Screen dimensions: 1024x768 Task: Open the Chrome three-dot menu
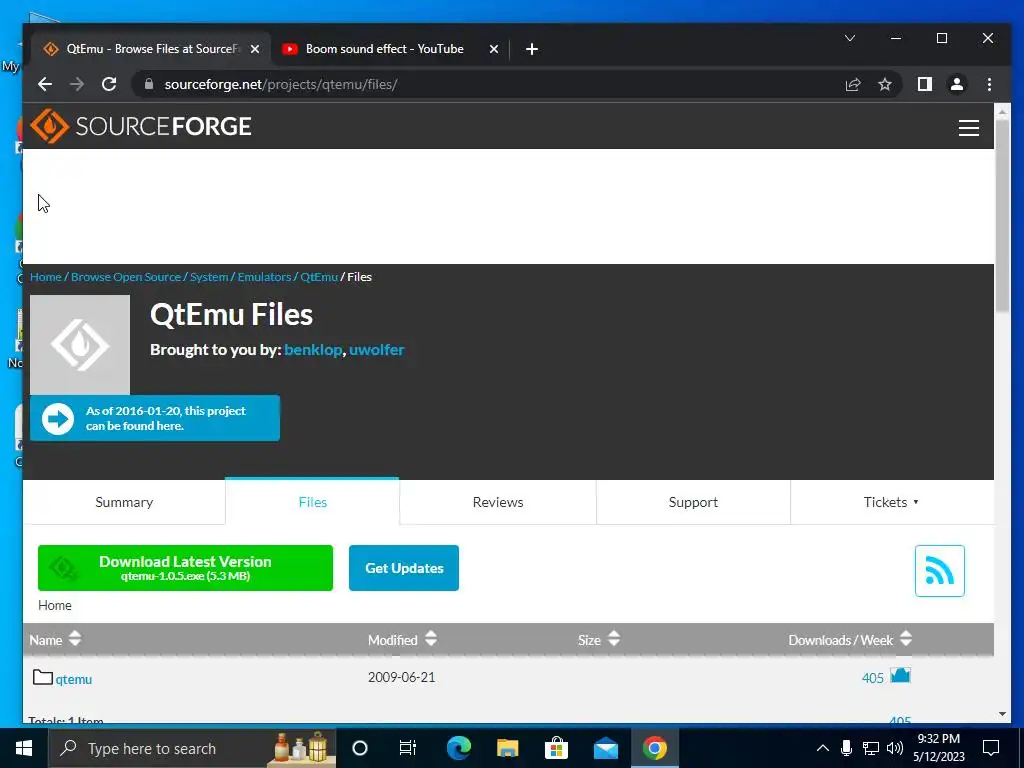coord(989,84)
